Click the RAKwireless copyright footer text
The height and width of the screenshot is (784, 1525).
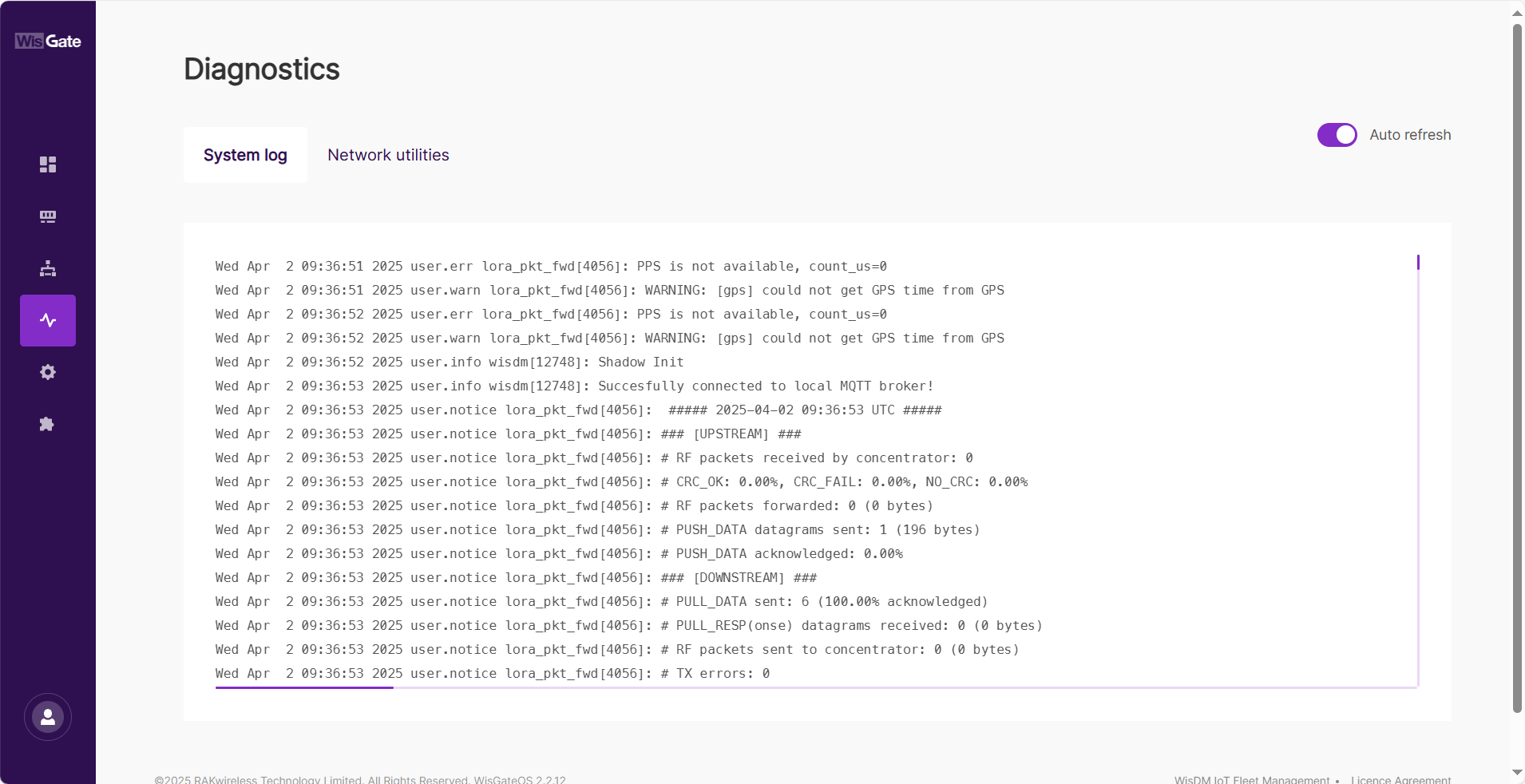coord(360,779)
